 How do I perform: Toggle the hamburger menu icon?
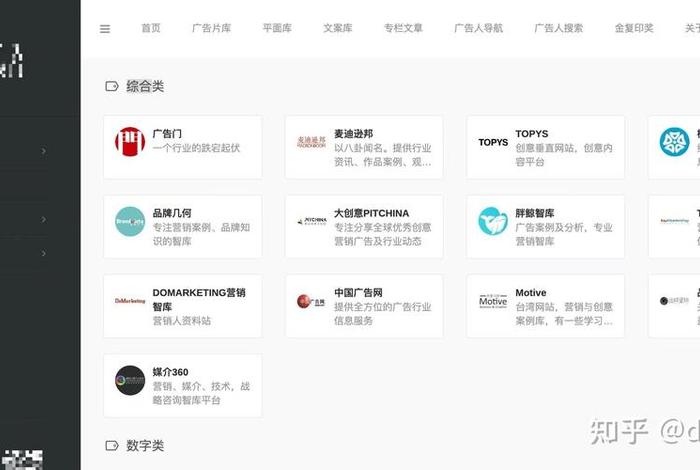pos(105,29)
